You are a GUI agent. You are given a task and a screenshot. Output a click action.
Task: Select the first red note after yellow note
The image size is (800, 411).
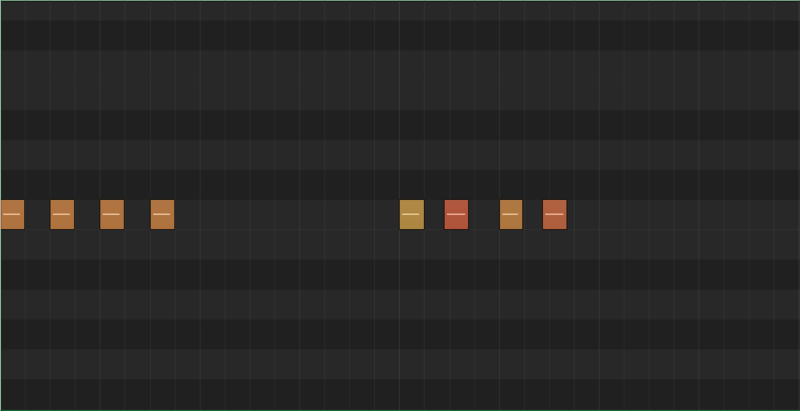pyautogui.click(x=456, y=215)
